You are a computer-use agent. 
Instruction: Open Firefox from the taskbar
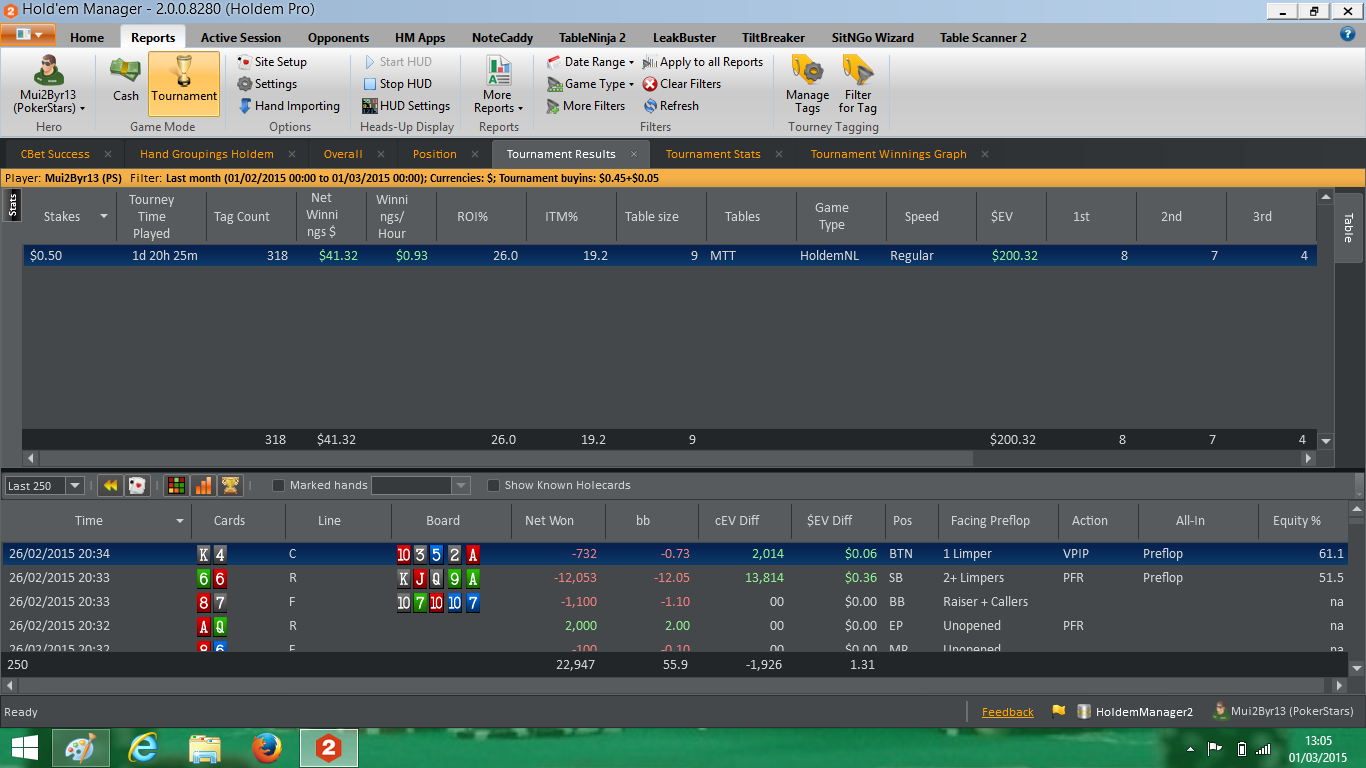[266, 748]
